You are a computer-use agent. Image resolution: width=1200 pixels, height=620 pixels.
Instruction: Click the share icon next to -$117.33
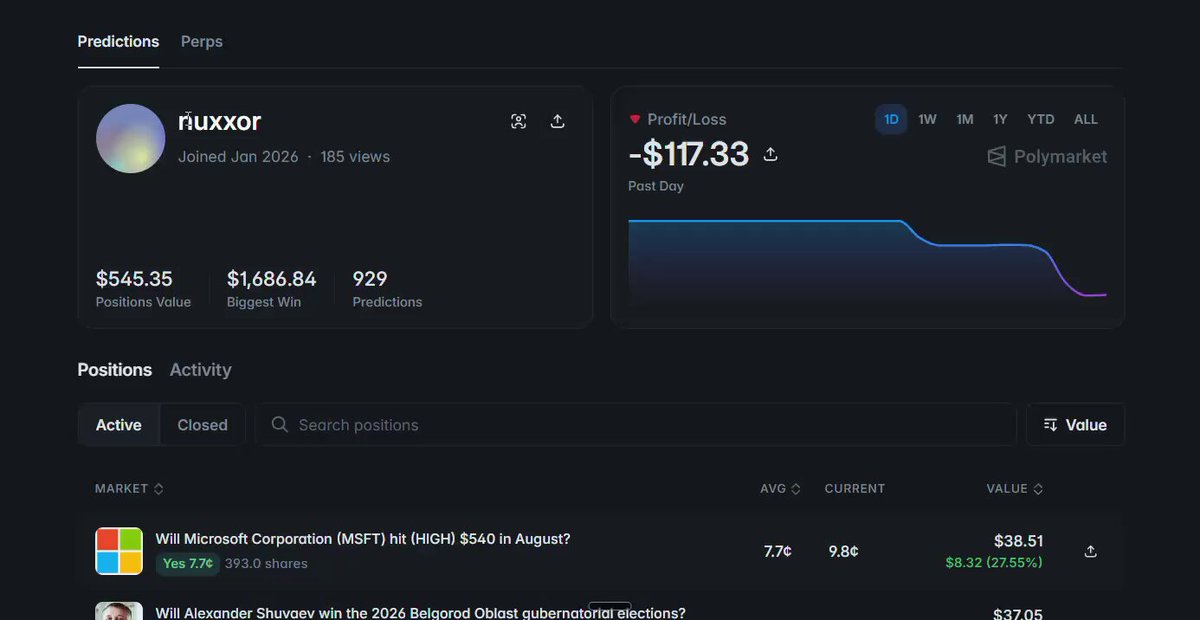[x=771, y=154]
